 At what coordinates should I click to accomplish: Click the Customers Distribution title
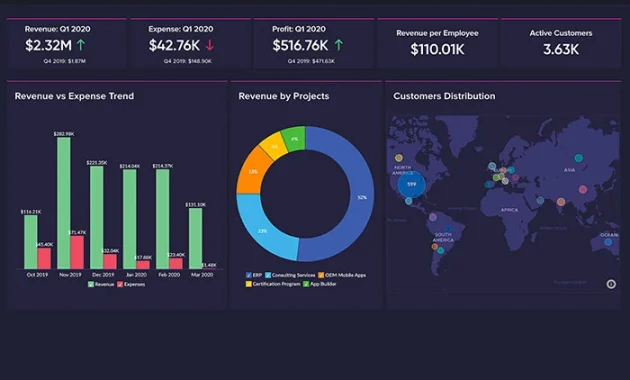click(444, 96)
